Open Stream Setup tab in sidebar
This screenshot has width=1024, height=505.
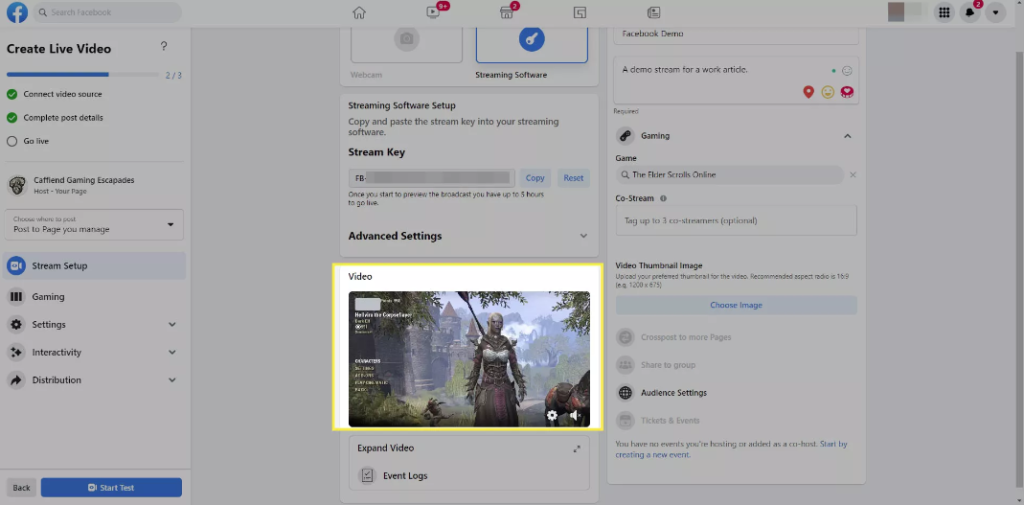click(x=94, y=266)
